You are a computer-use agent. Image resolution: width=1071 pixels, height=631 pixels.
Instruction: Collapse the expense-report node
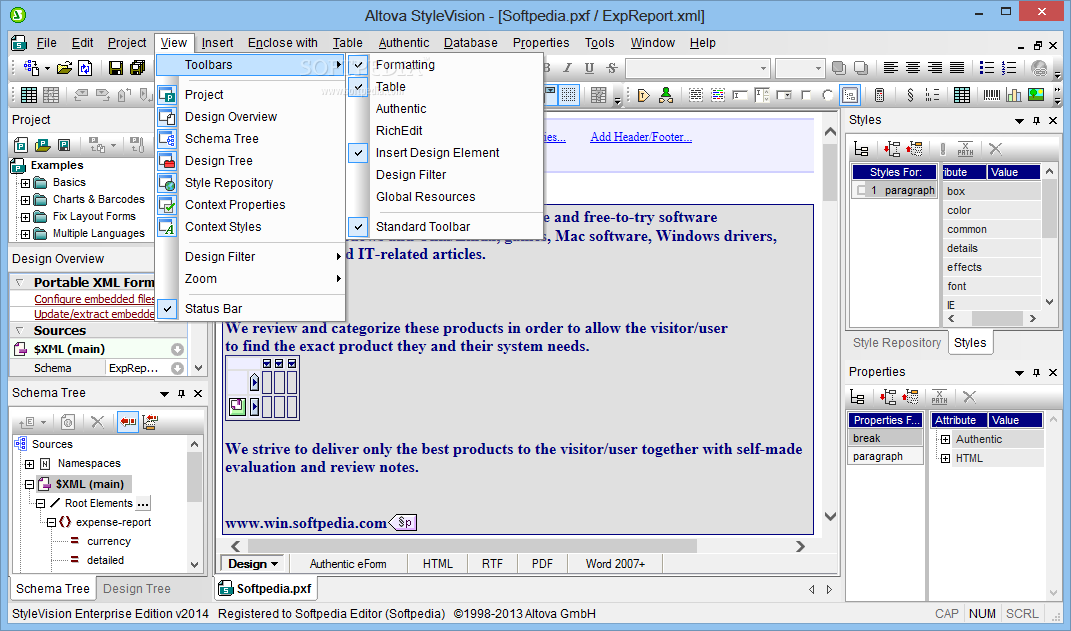[51, 523]
